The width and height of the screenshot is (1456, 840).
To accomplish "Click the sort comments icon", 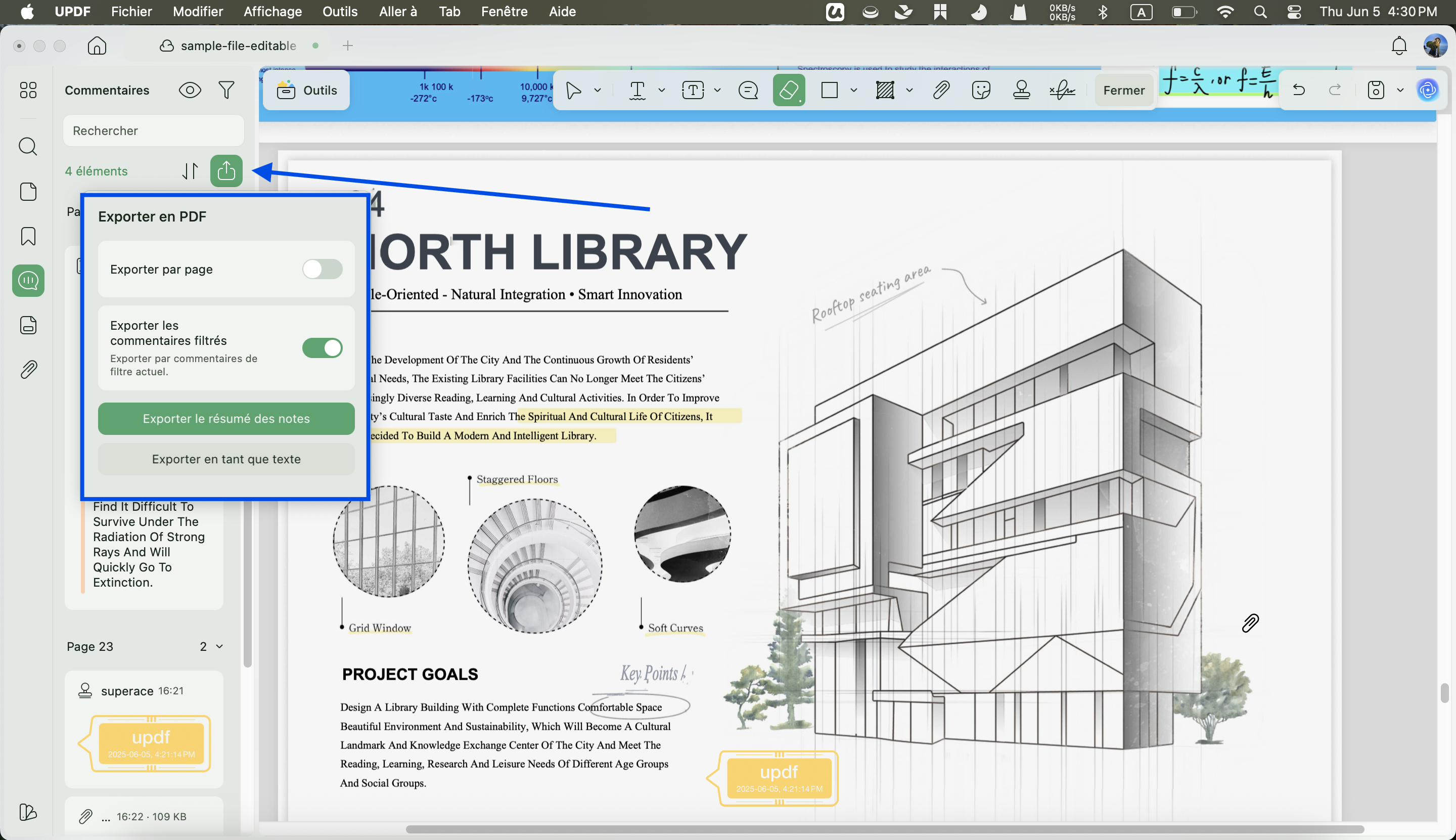I will [190, 171].
